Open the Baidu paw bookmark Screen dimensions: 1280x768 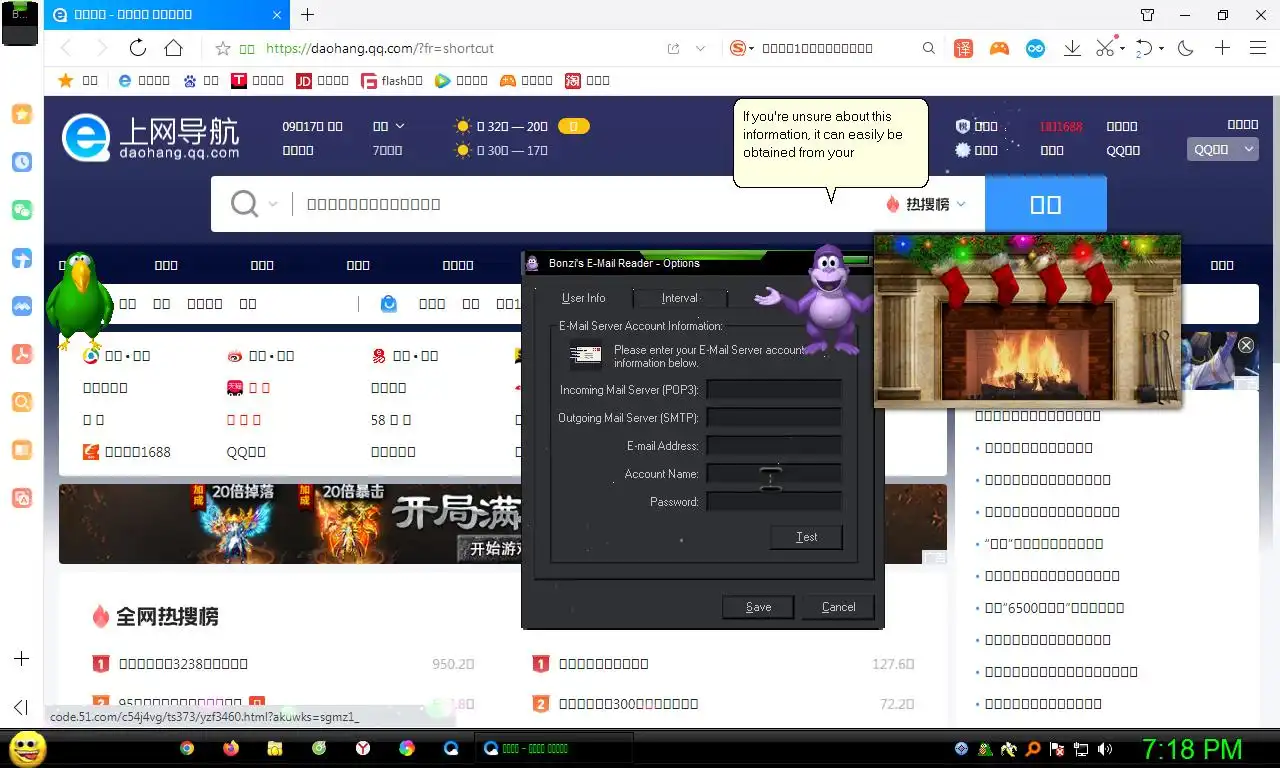[x=201, y=80]
